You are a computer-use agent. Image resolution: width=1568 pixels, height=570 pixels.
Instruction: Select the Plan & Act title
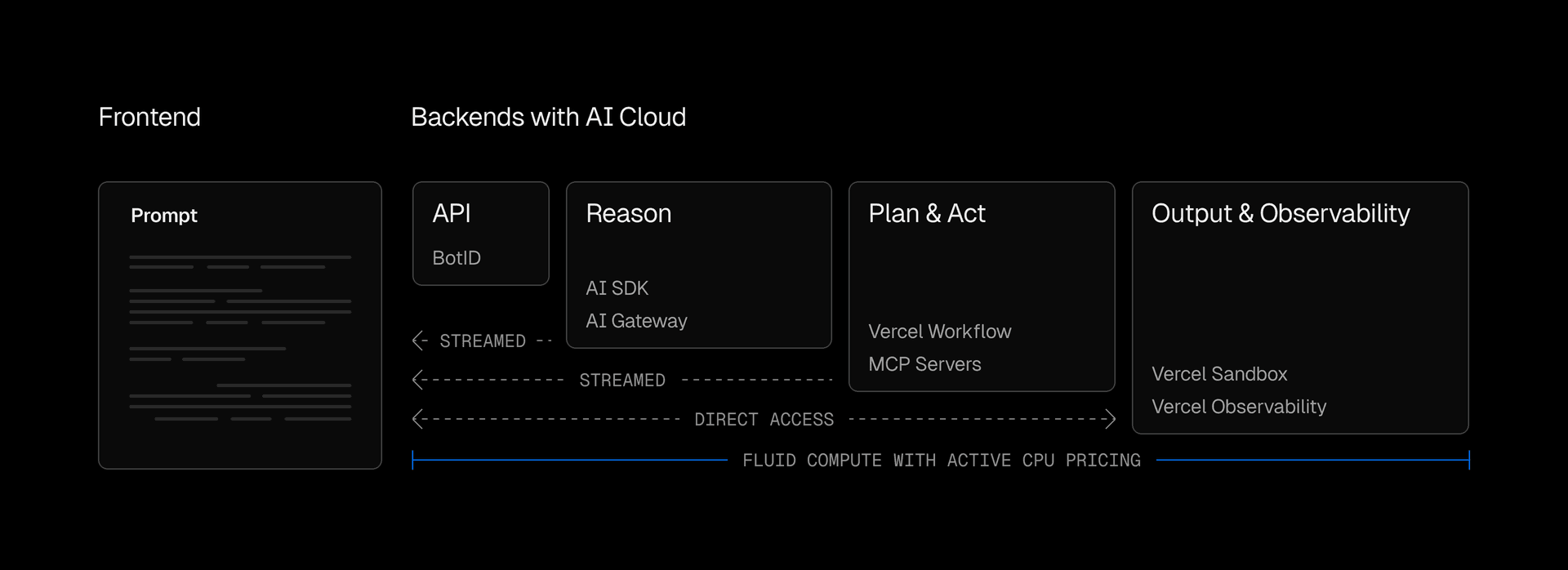(x=927, y=213)
